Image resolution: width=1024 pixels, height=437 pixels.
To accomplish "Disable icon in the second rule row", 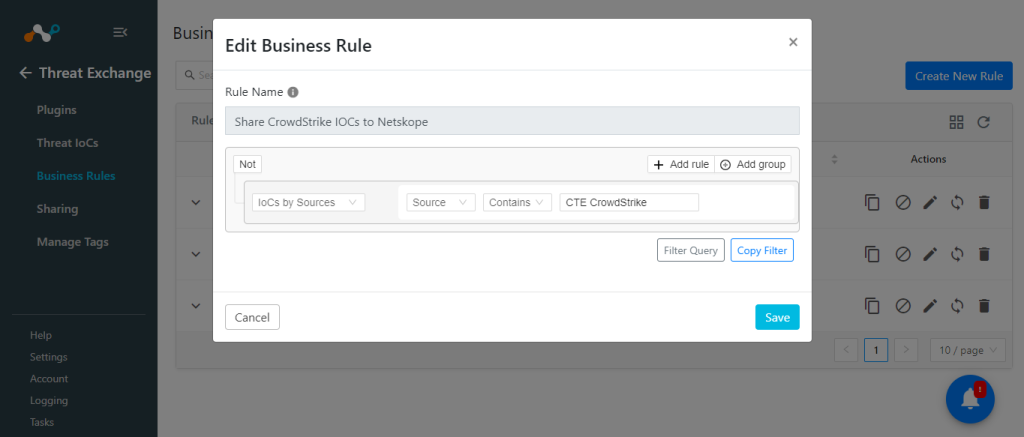I will tap(903, 254).
